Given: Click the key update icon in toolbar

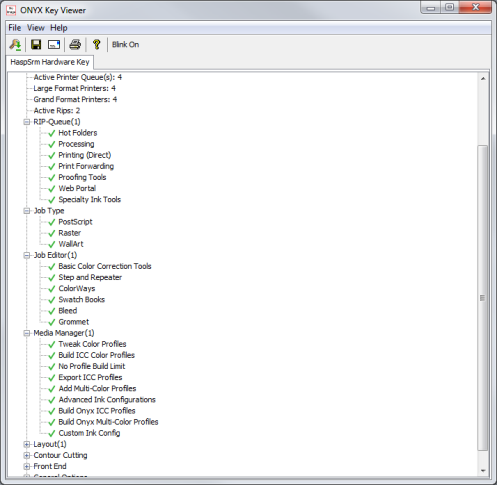Looking at the screenshot, I should (x=15, y=44).
